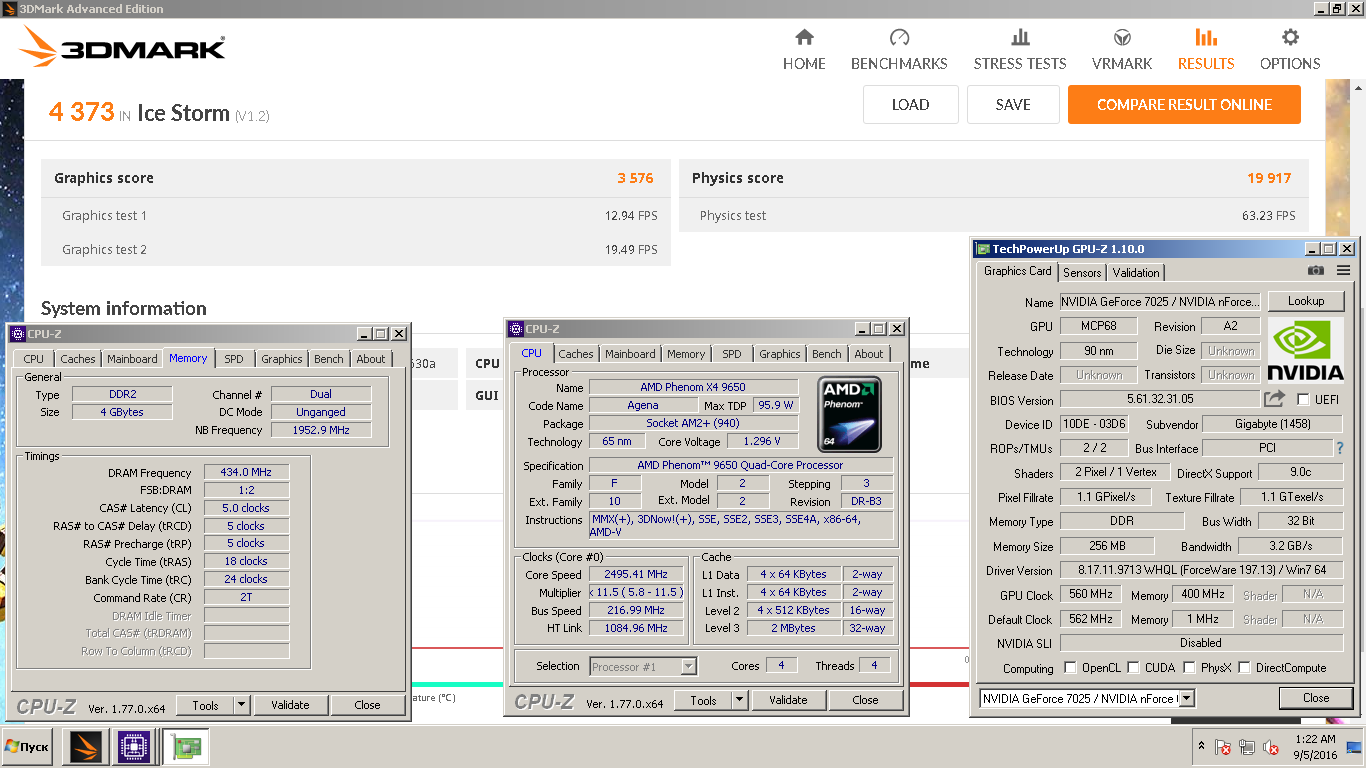Click the AMD Phenom logo in CPU-Z

[x=849, y=414]
